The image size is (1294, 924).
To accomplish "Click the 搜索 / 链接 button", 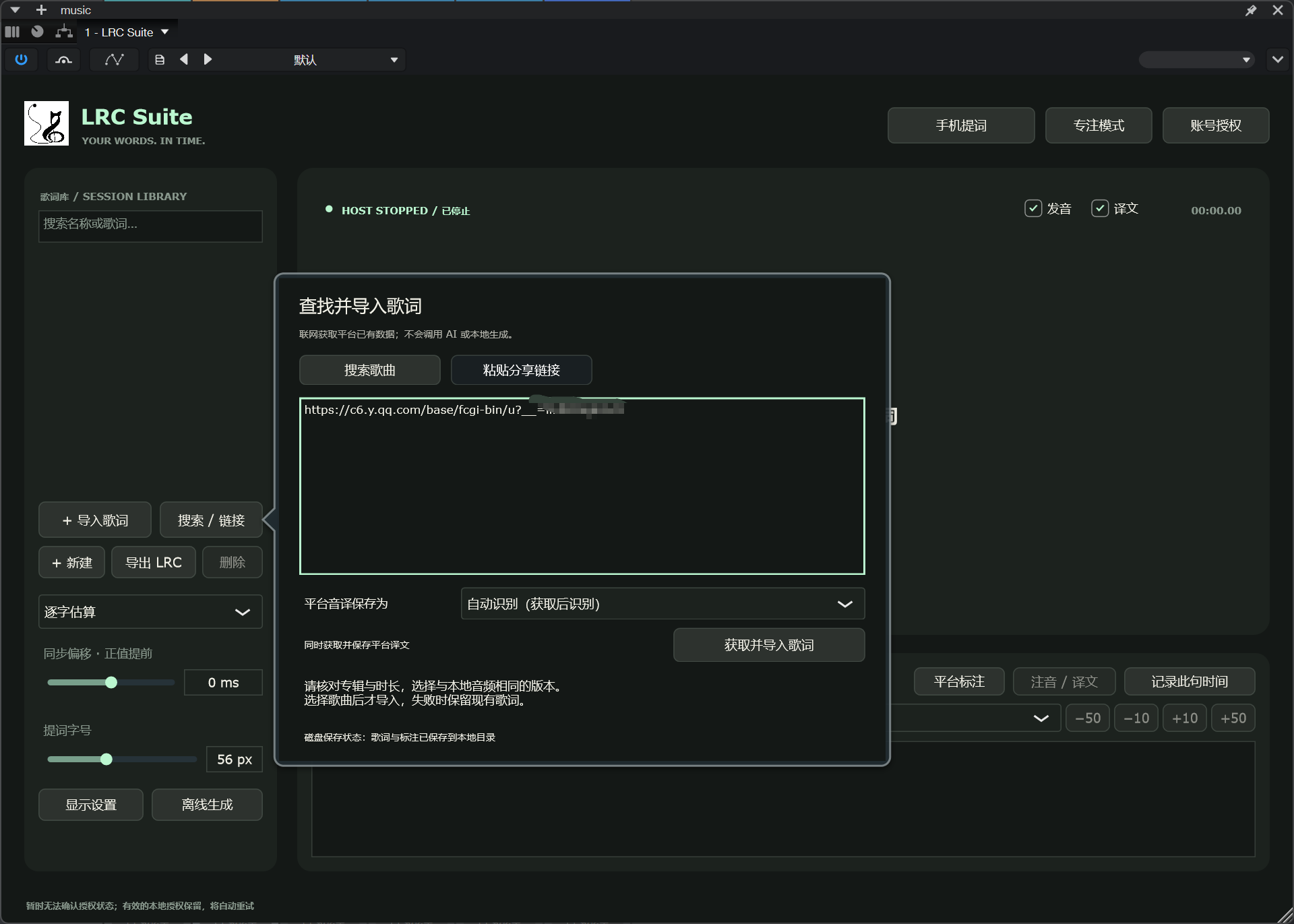I will [211, 520].
